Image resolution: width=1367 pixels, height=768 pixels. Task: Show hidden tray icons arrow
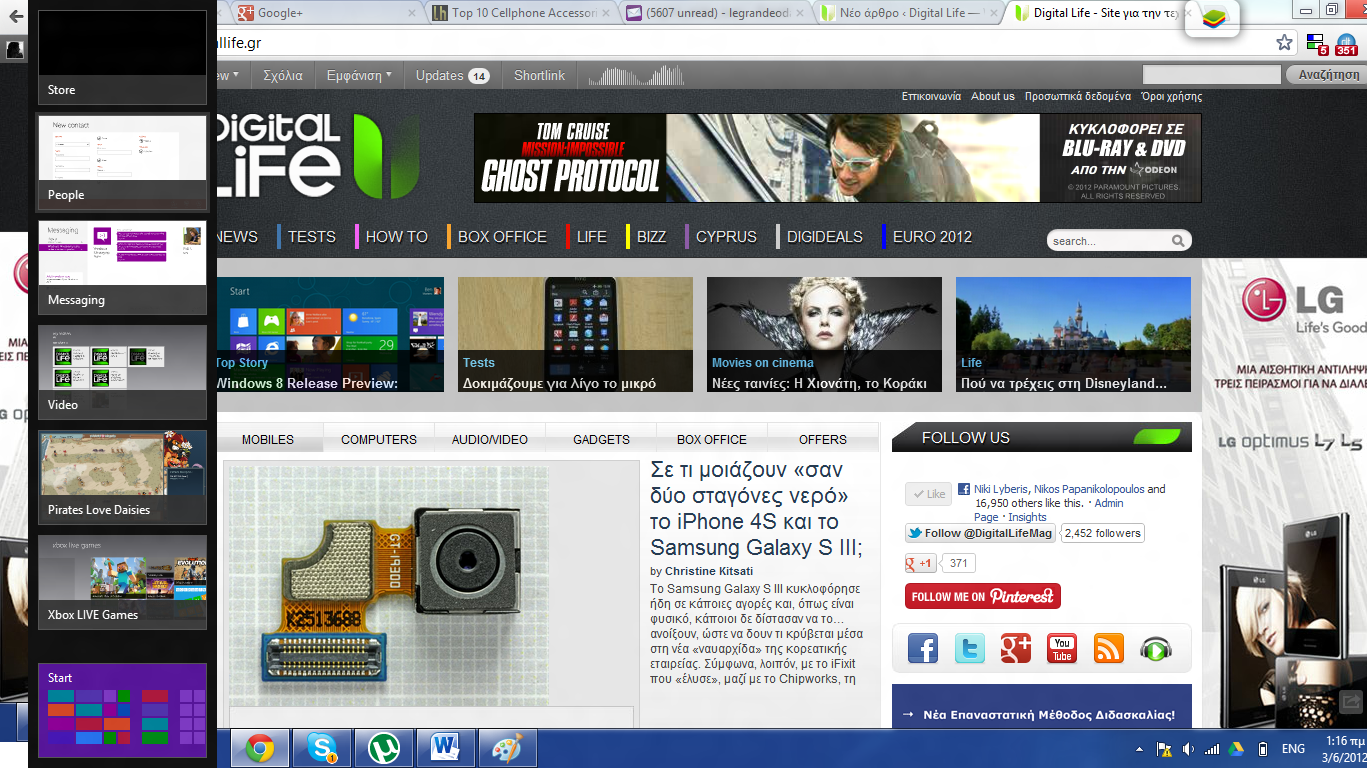pyautogui.click(x=1140, y=749)
